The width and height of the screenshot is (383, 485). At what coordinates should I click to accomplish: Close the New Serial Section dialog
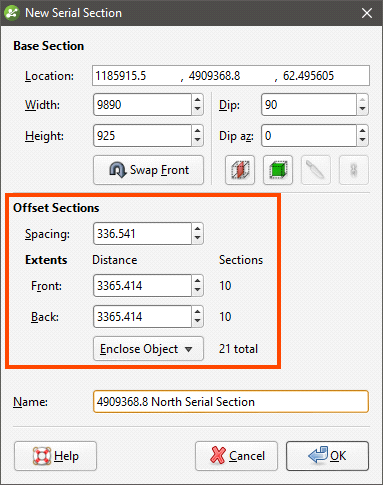click(x=367, y=13)
